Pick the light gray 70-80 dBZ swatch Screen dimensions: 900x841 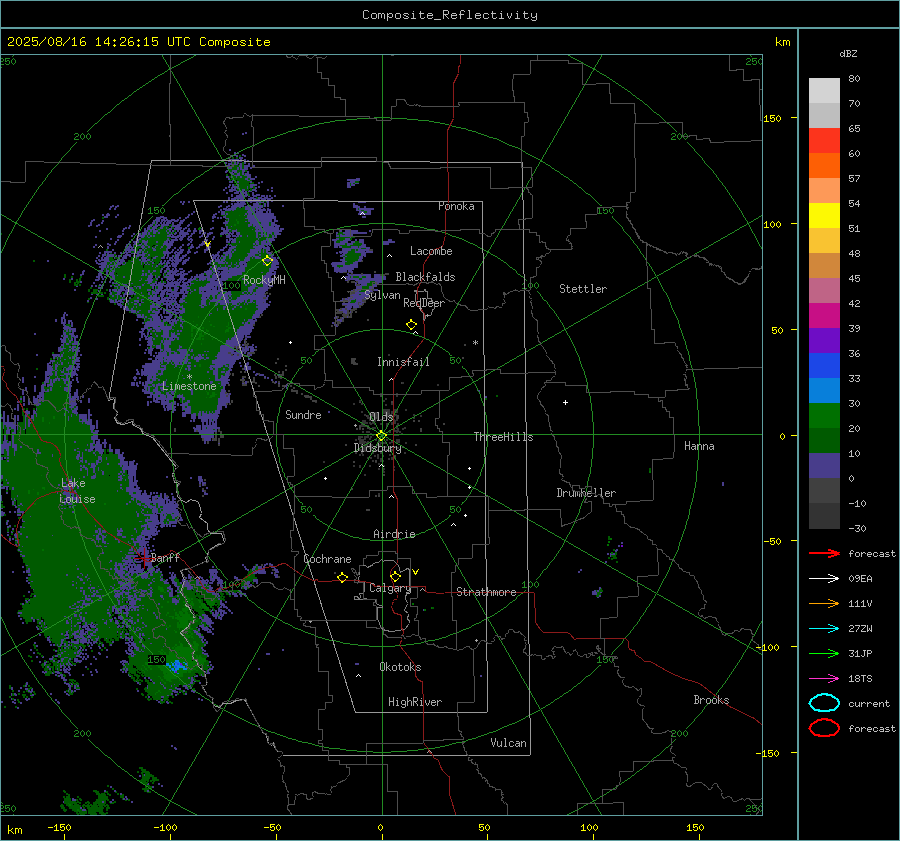[824, 91]
